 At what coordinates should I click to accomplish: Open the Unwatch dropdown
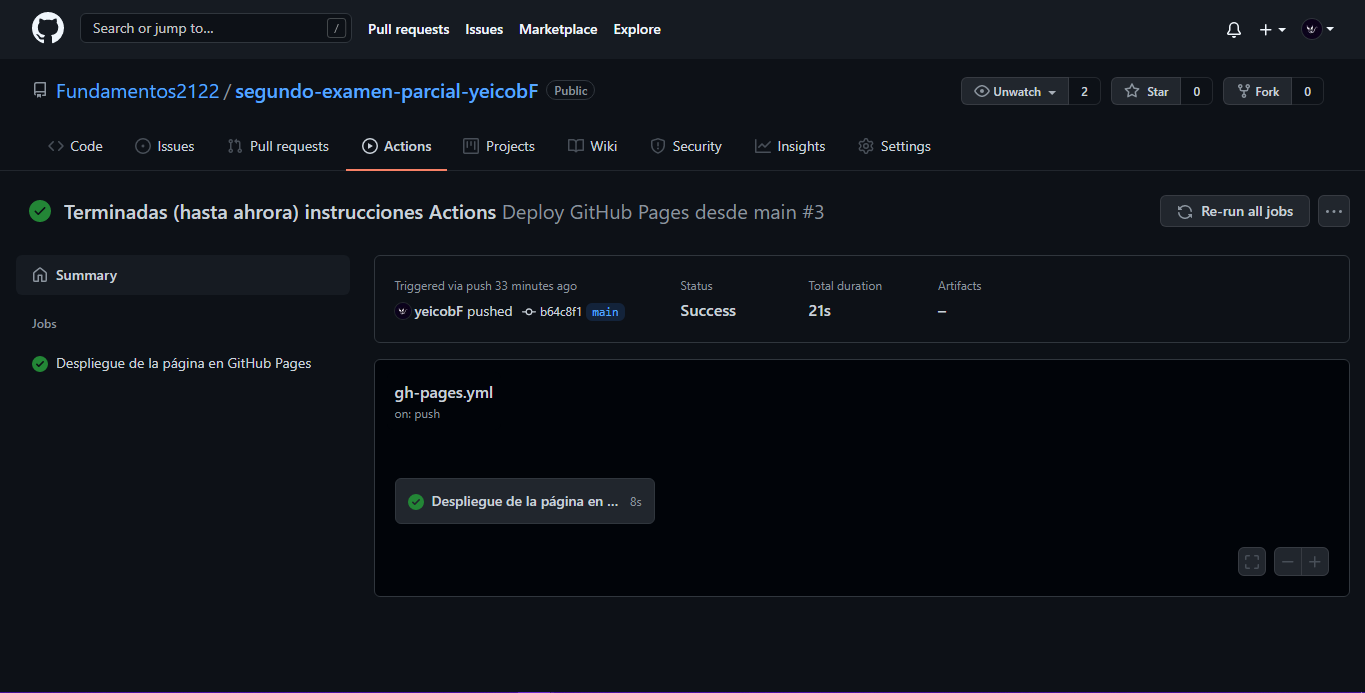pyautogui.click(x=1015, y=91)
